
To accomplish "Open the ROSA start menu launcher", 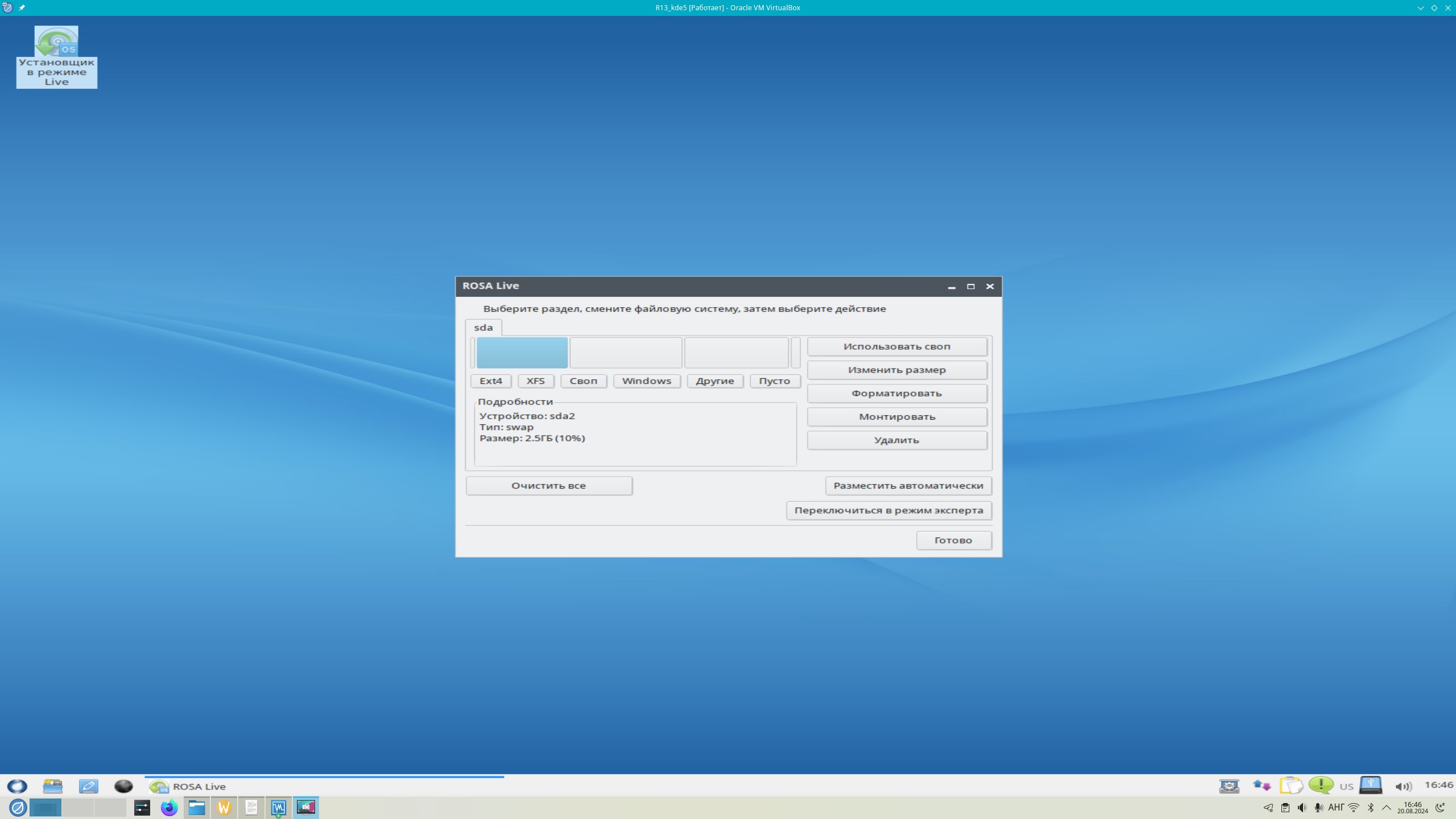I will click(x=17, y=786).
